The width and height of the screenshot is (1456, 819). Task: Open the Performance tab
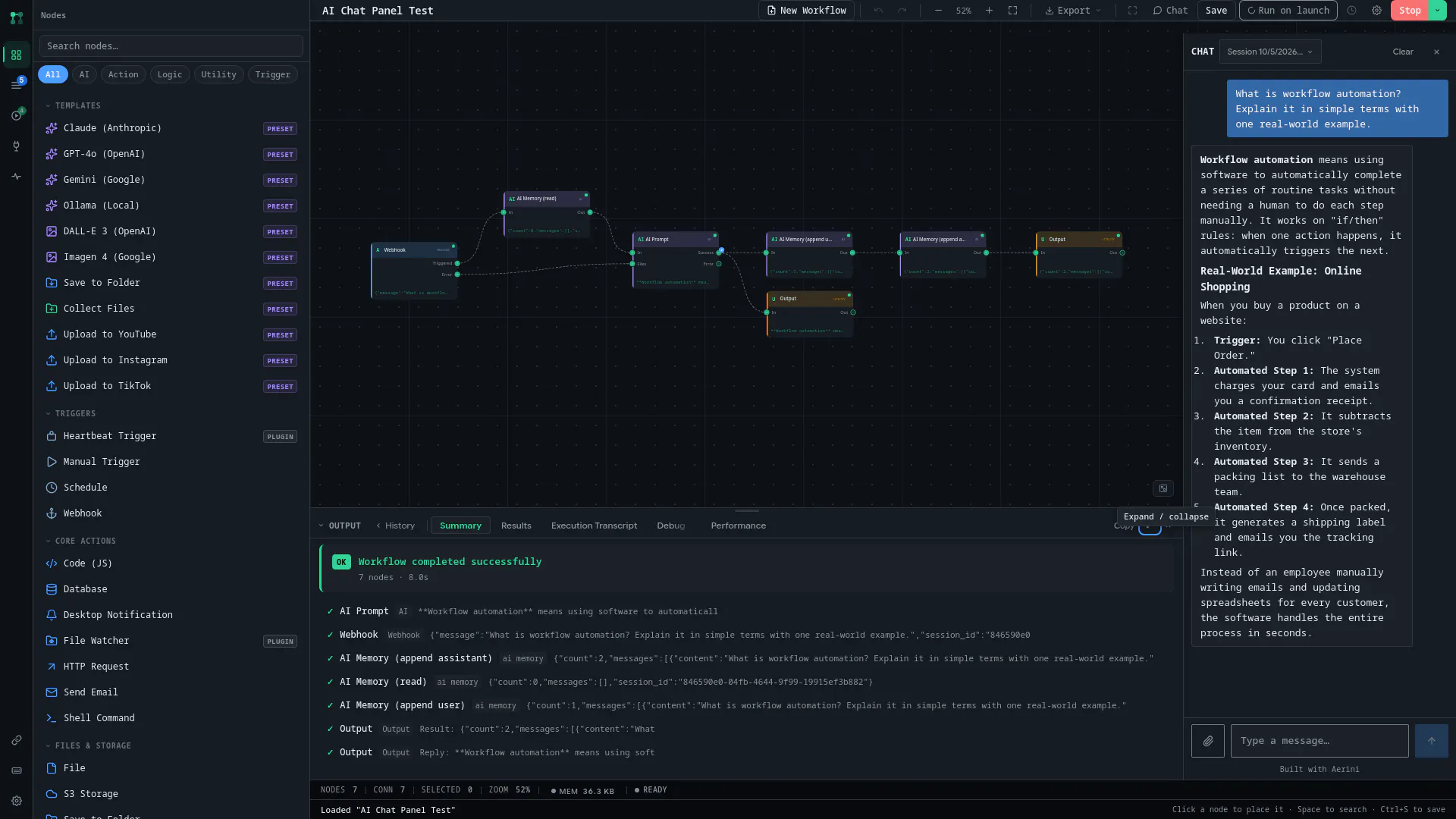click(x=738, y=526)
